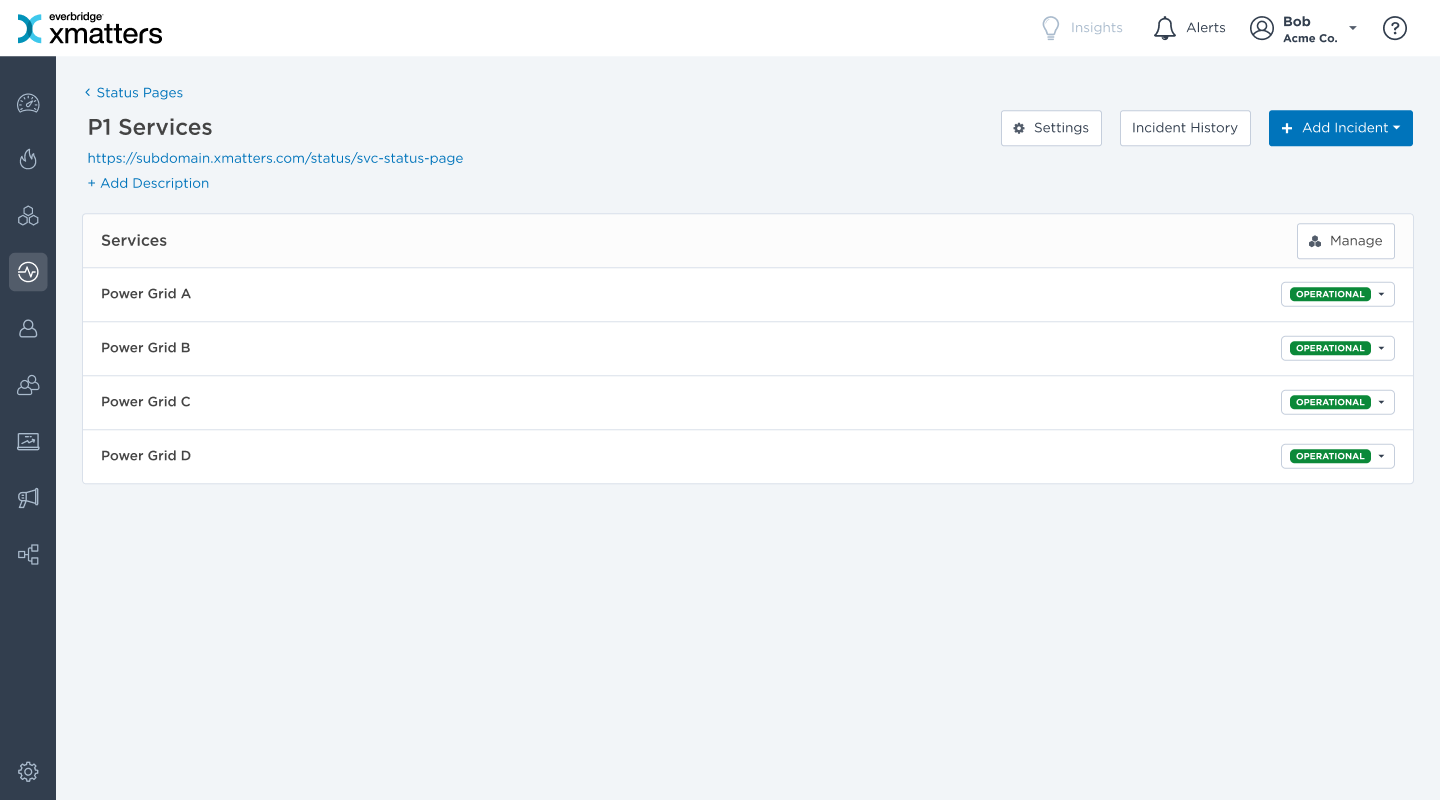Click the Power Grid C service name
Screen dimensions: 1440x800
[146, 402]
